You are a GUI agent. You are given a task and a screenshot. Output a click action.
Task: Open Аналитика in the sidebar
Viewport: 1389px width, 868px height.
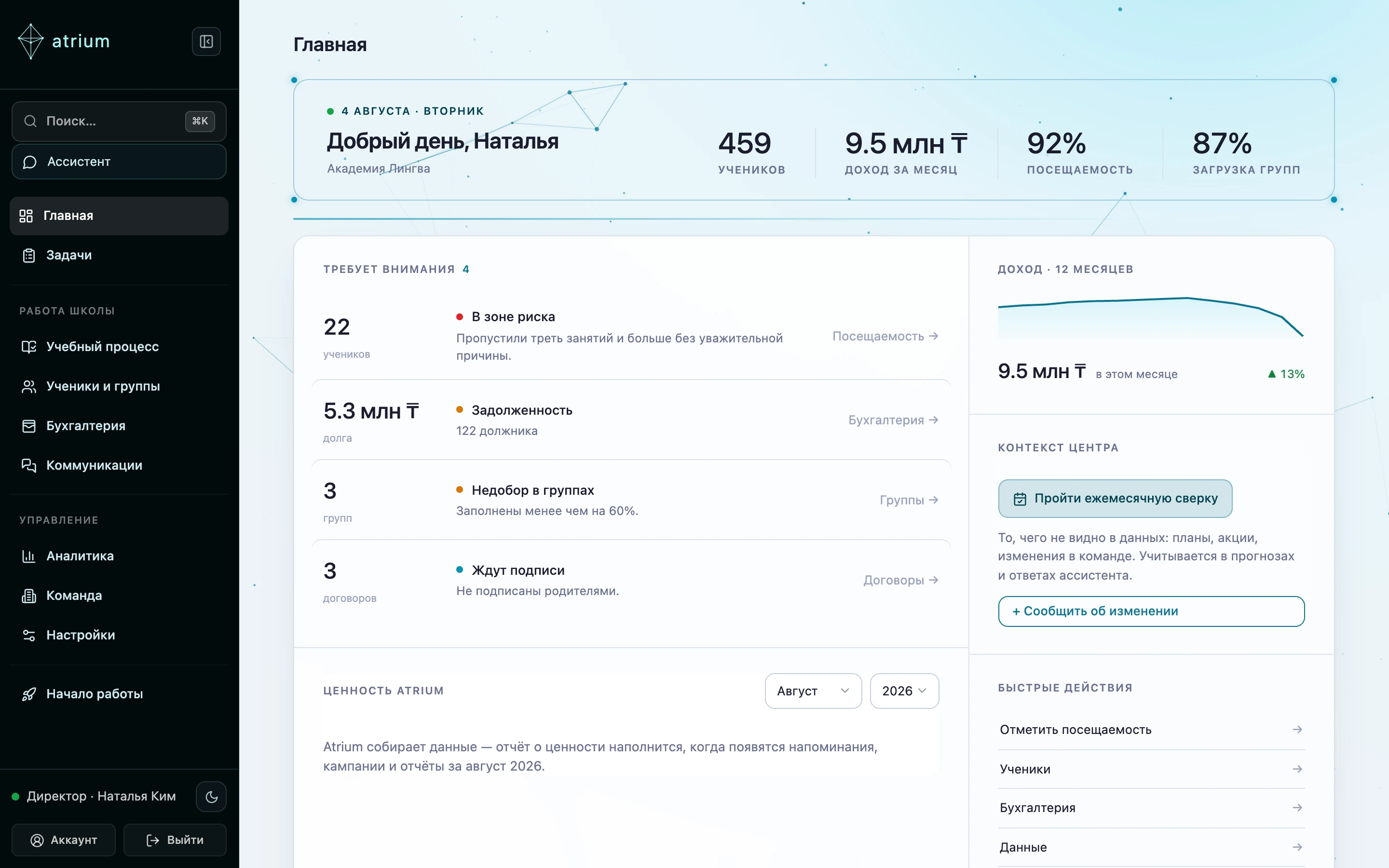[x=120, y=556]
